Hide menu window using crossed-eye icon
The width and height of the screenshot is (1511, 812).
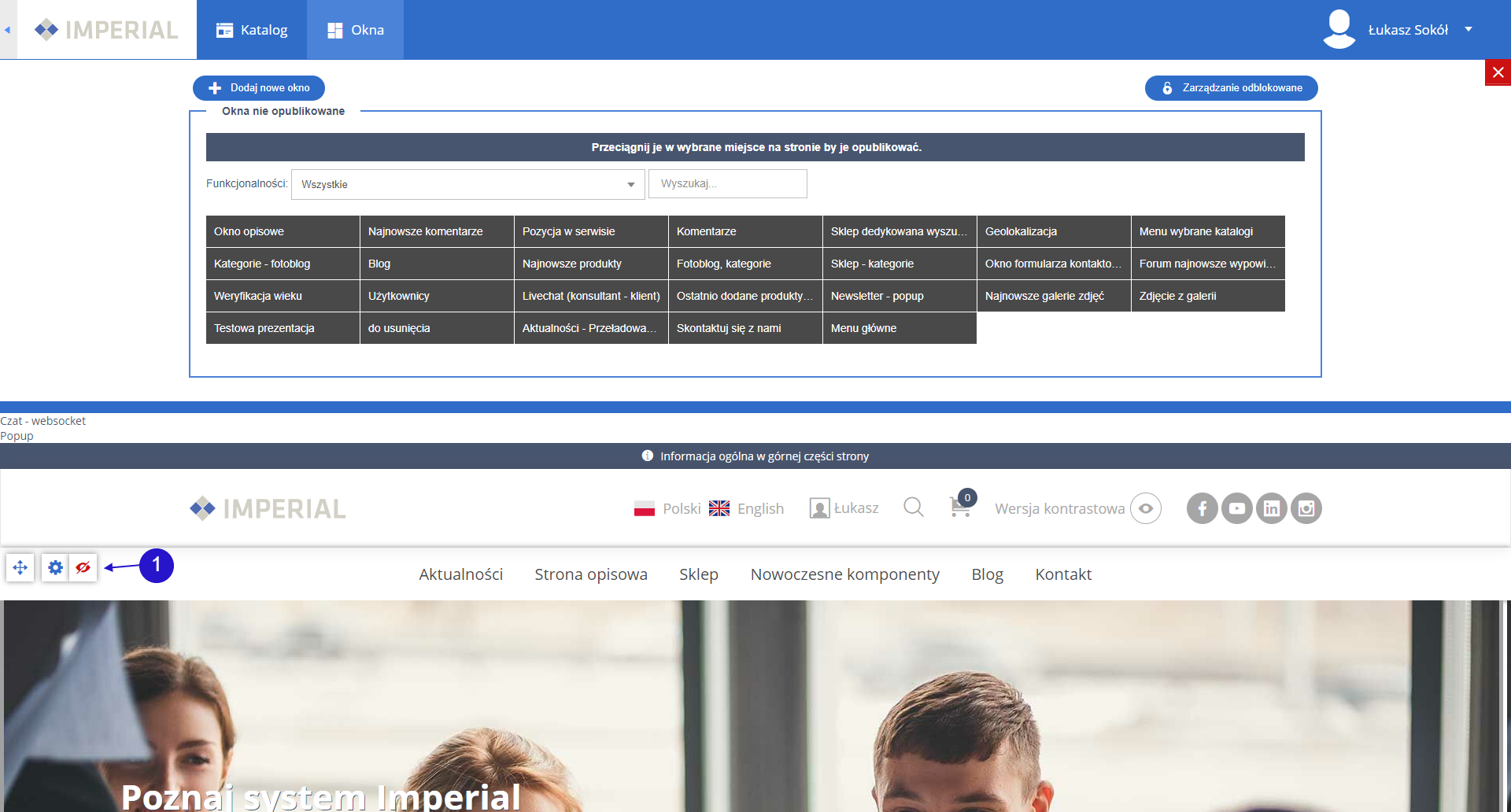pos(83,567)
